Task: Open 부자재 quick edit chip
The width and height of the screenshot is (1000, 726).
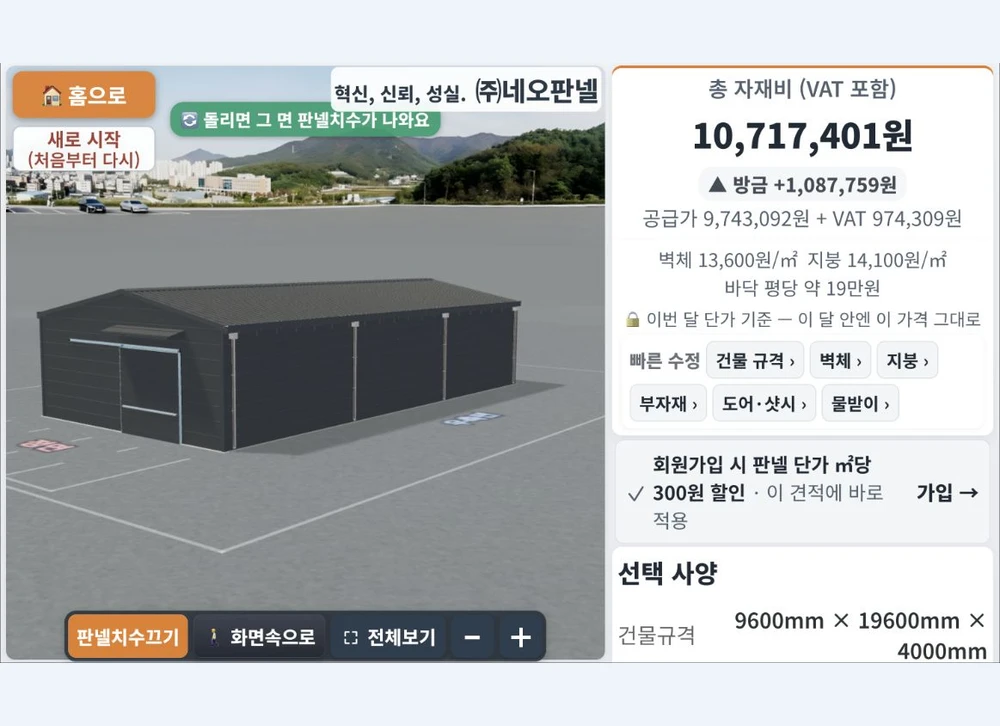Action: coord(668,403)
